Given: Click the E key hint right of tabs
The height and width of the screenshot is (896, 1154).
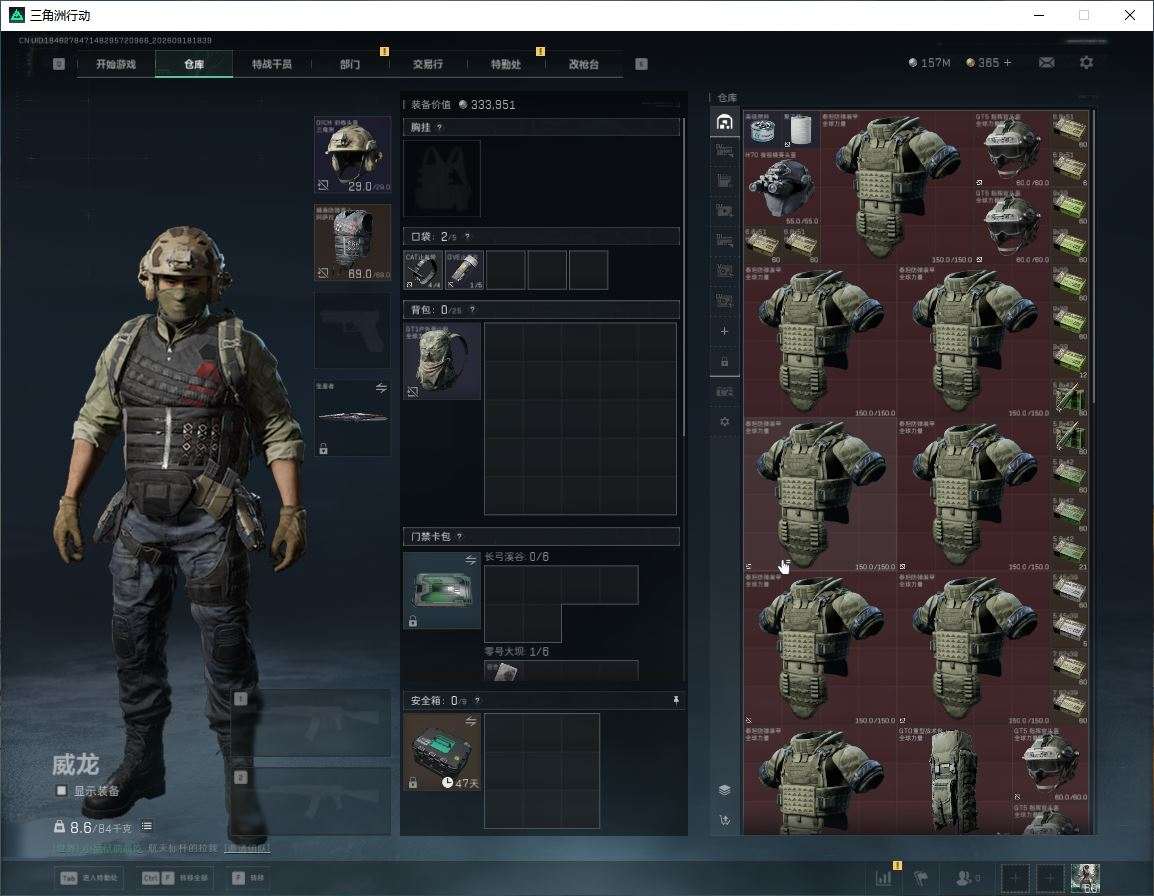Looking at the screenshot, I should 641,64.
